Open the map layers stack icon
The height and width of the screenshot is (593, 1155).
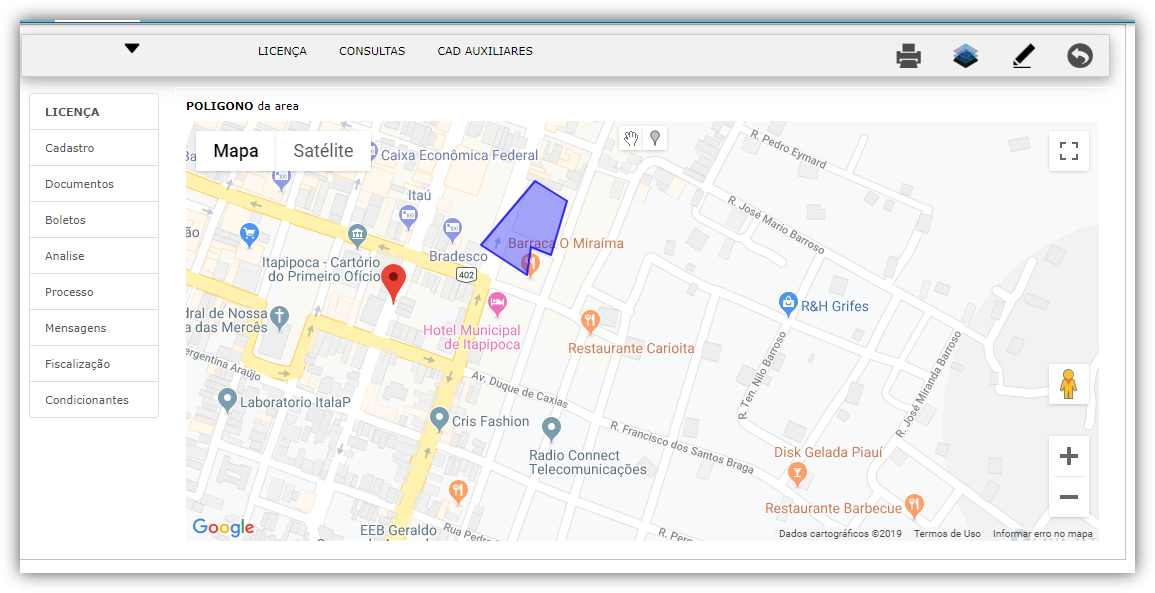click(x=965, y=56)
